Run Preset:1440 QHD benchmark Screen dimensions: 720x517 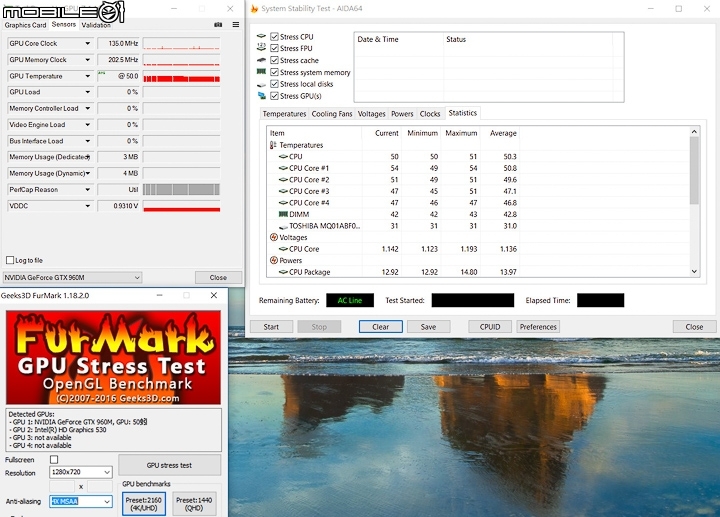pos(194,504)
